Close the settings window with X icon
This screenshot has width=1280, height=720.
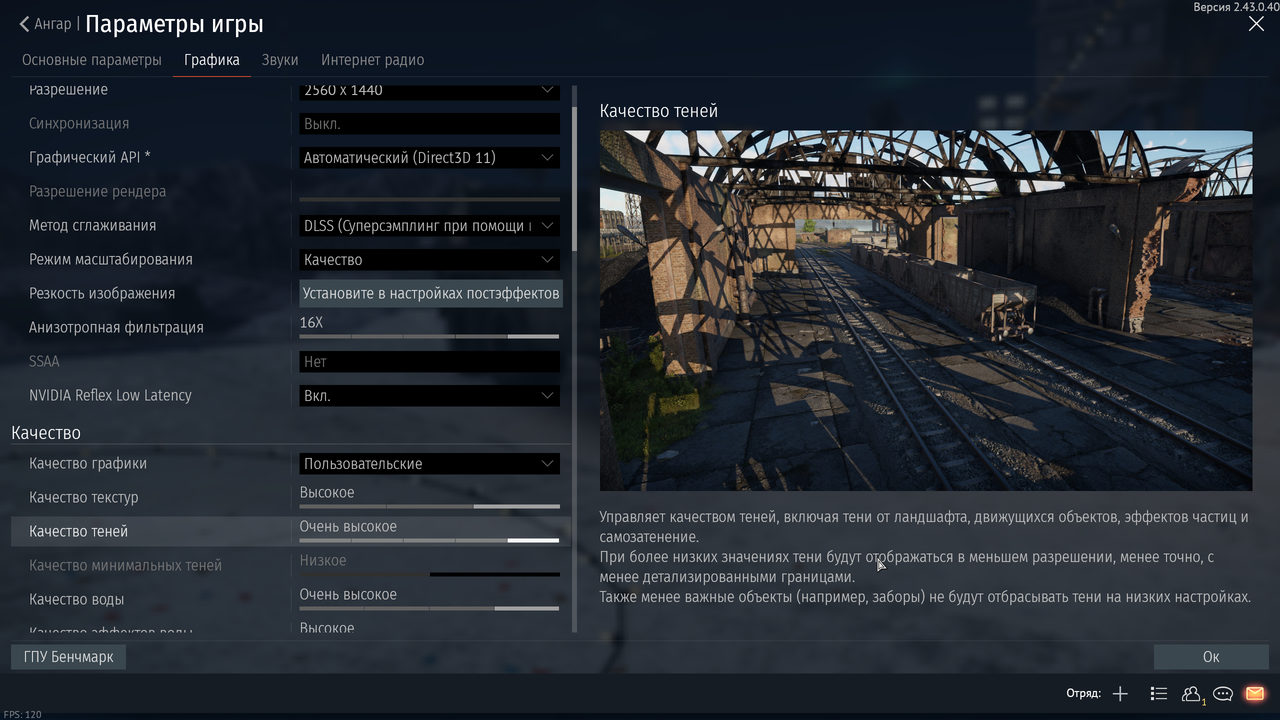point(1256,24)
